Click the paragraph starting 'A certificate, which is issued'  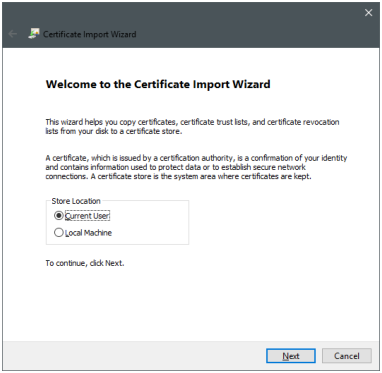[196, 167]
